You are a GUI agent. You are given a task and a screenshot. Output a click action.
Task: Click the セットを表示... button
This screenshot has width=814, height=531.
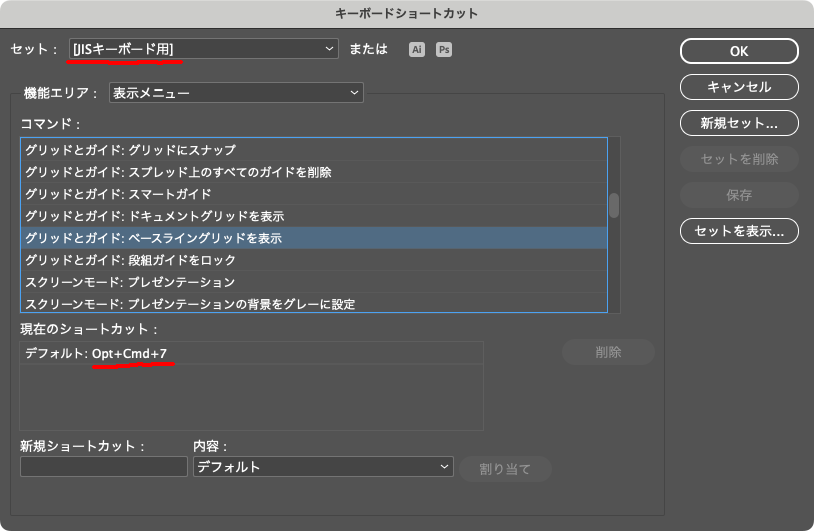[x=739, y=231]
